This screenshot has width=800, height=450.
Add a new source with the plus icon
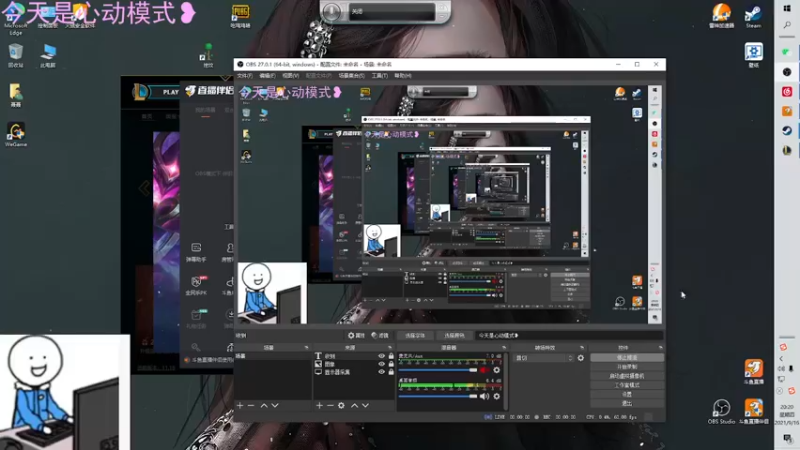point(319,406)
